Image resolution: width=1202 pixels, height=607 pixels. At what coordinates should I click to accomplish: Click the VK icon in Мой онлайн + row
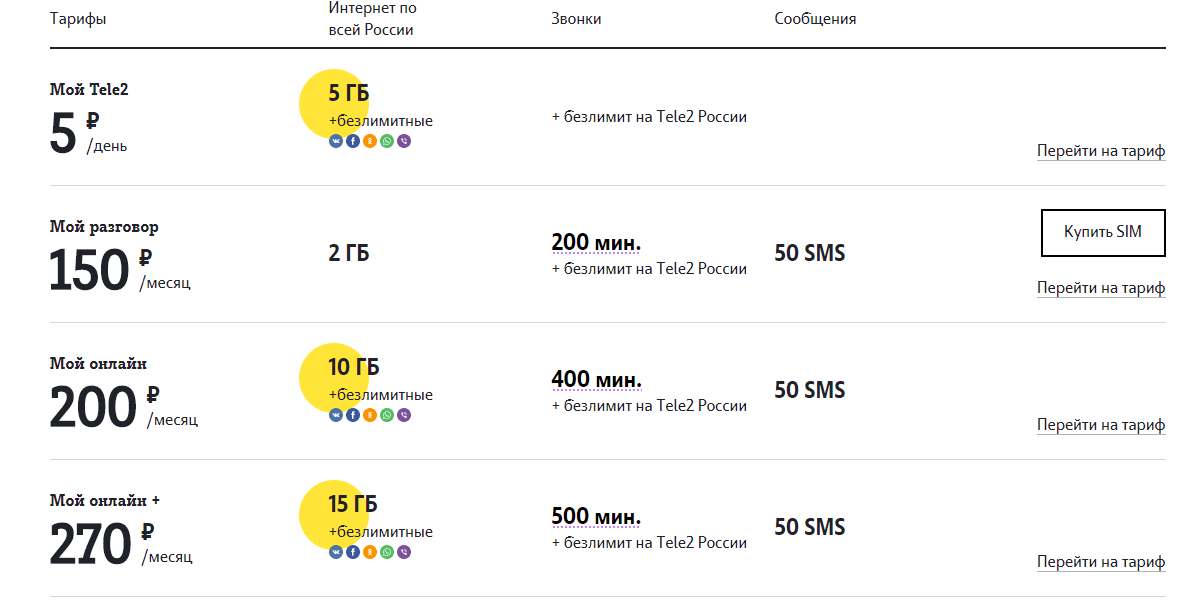tap(336, 552)
